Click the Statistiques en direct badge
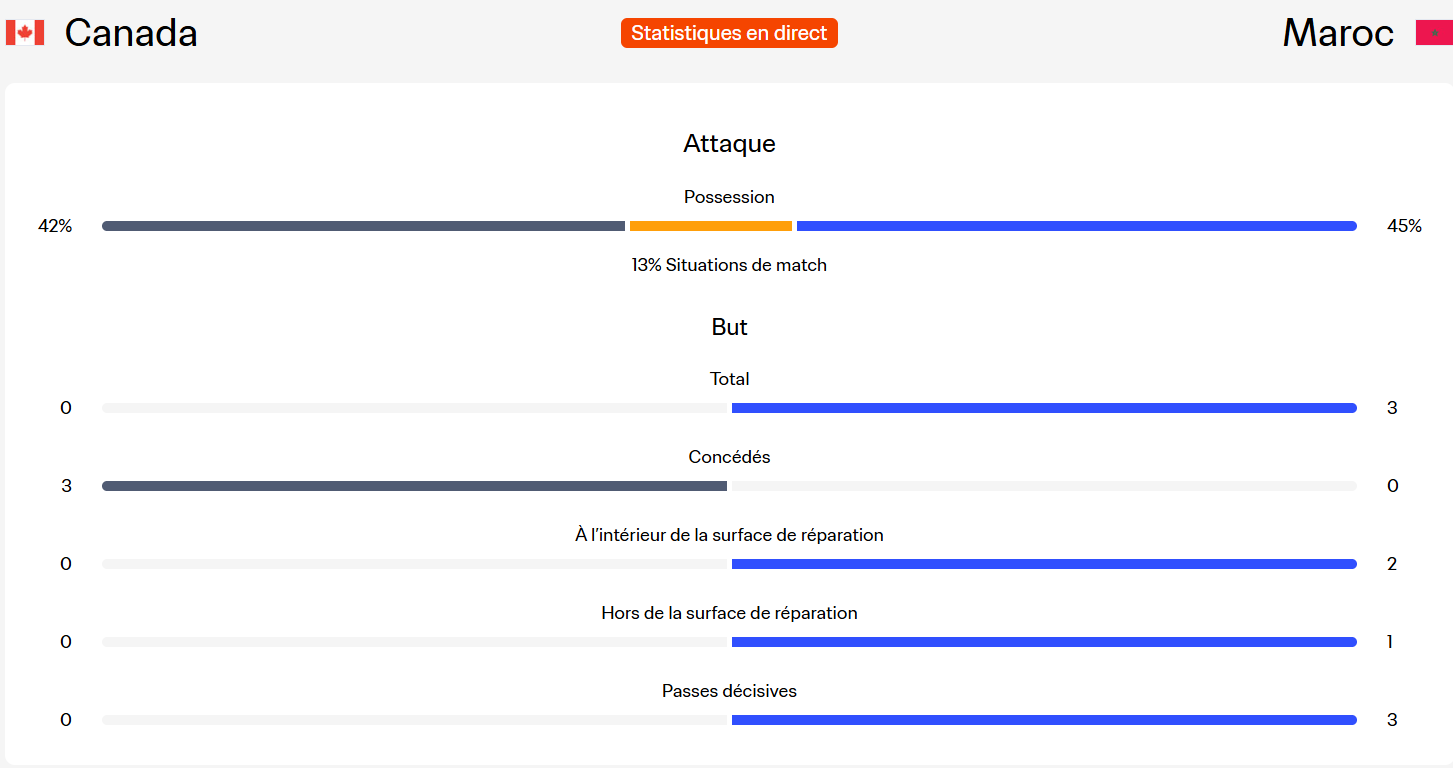The height and width of the screenshot is (768, 1453). [x=729, y=33]
